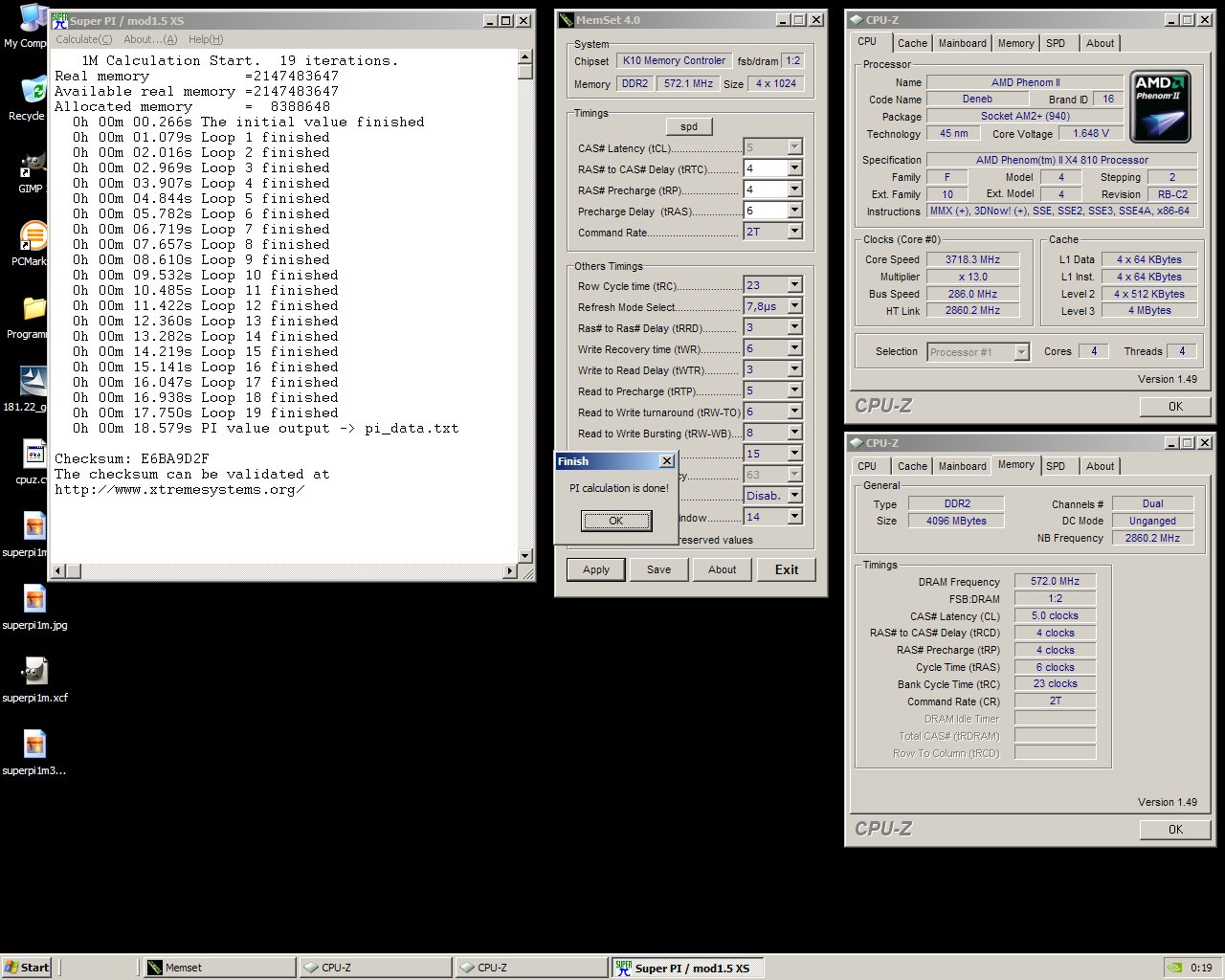1225x980 pixels.
Task: Activate first CPU-Z taskbar button
Action: (375, 968)
